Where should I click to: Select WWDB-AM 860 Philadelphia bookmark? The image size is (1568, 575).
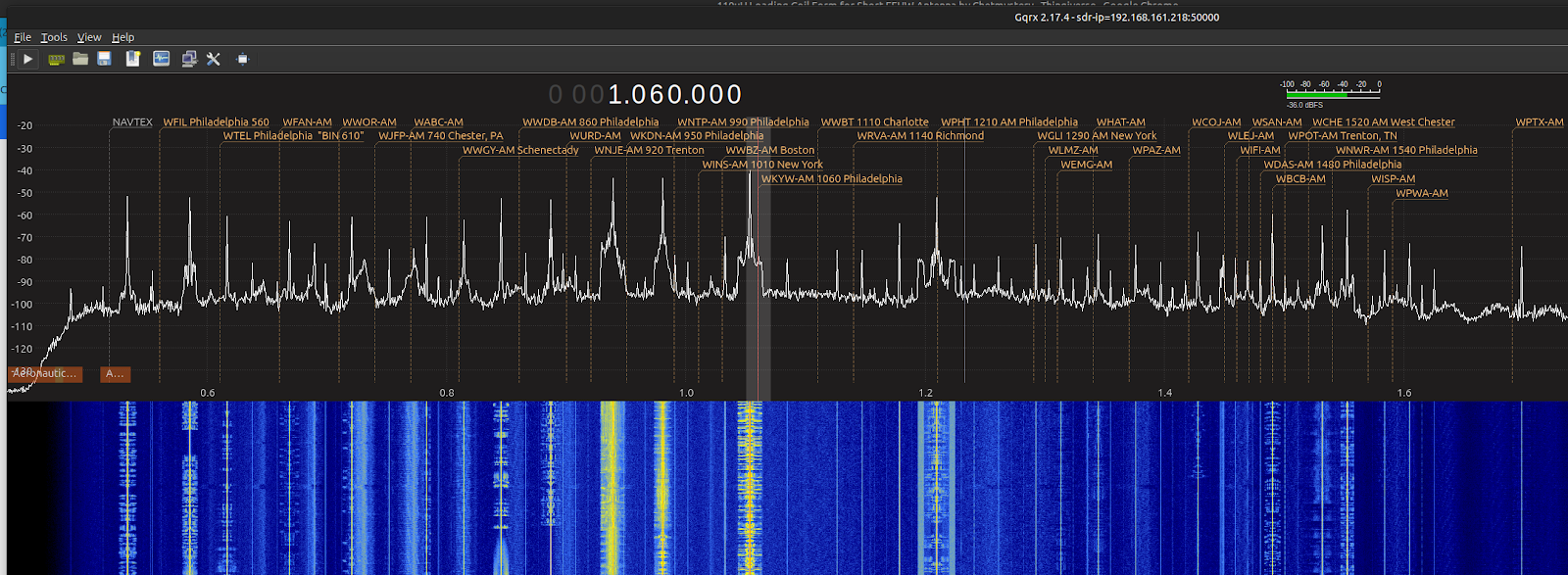pyautogui.click(x=590, y=122)
